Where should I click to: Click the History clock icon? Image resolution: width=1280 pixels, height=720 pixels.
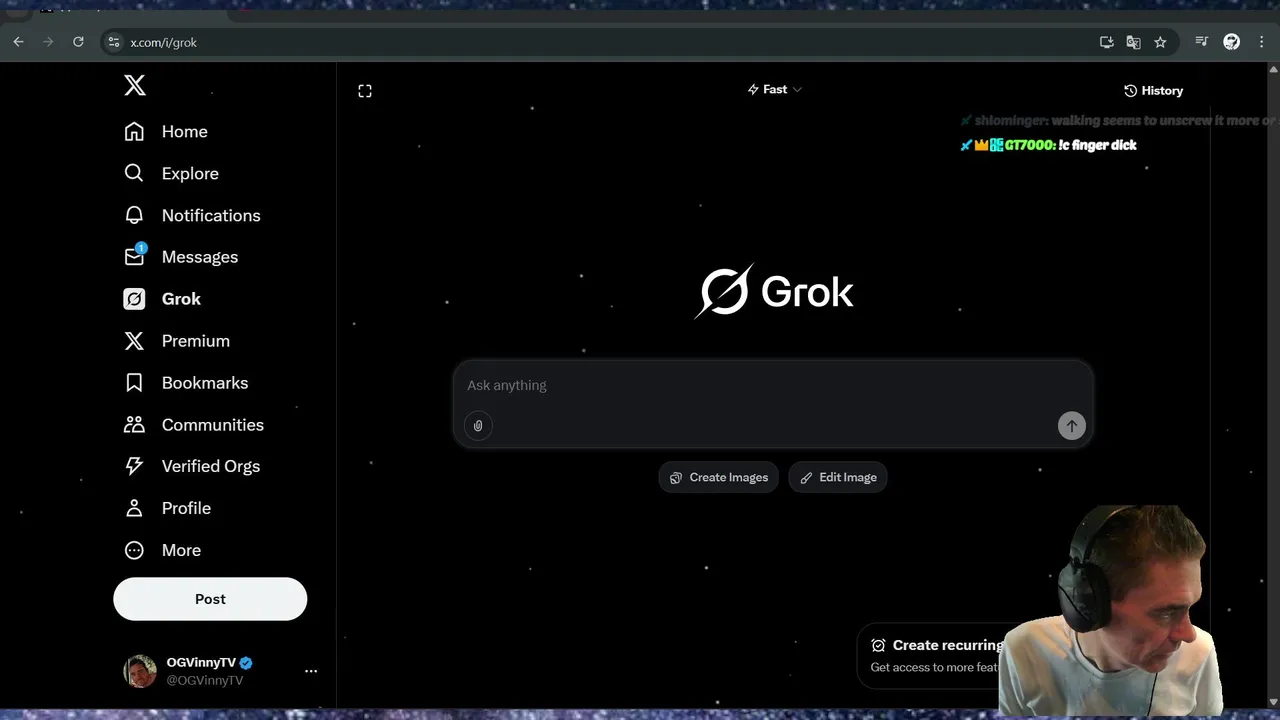1131,91
